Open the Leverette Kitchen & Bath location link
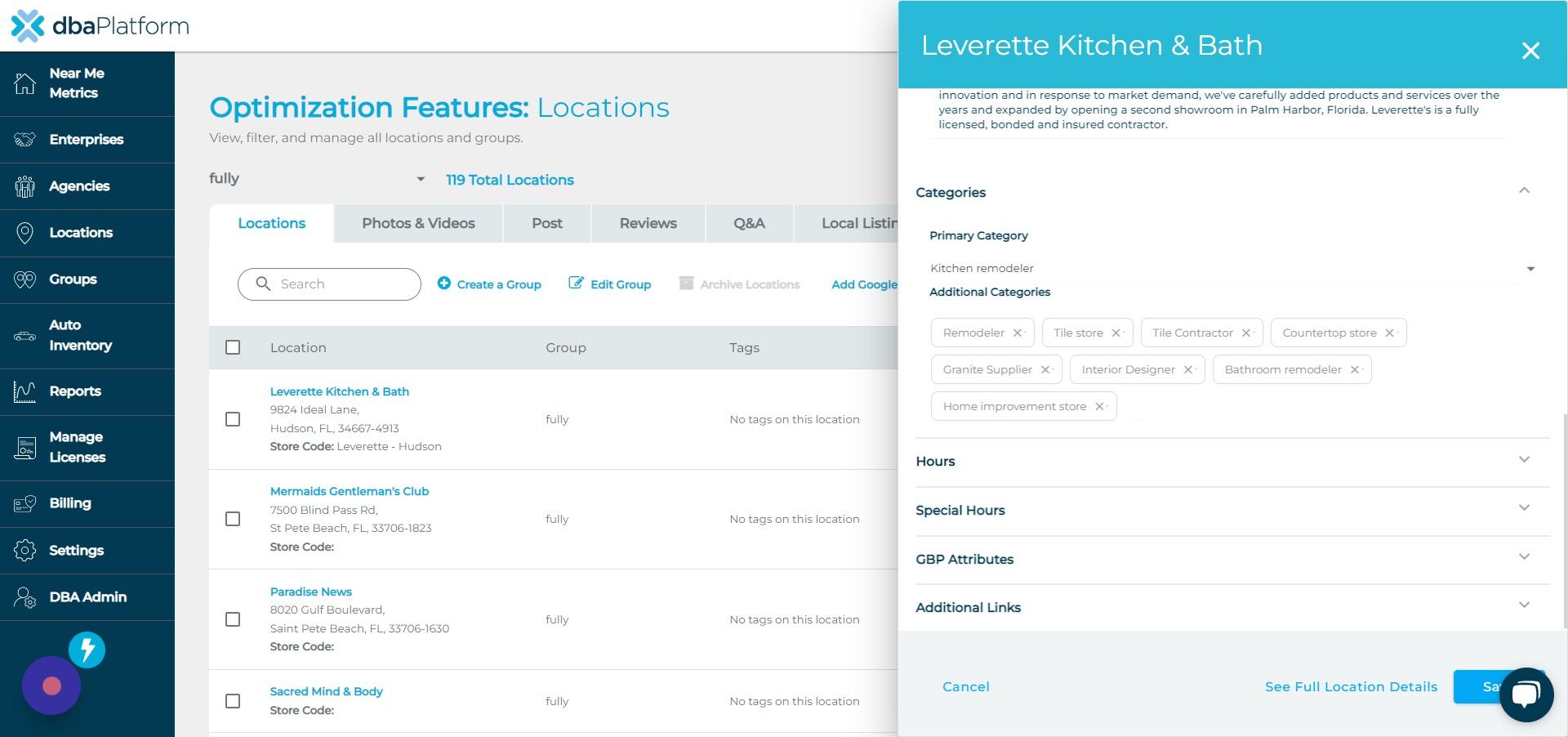This screenshot has height=737, width=1568. pos(340,391)
